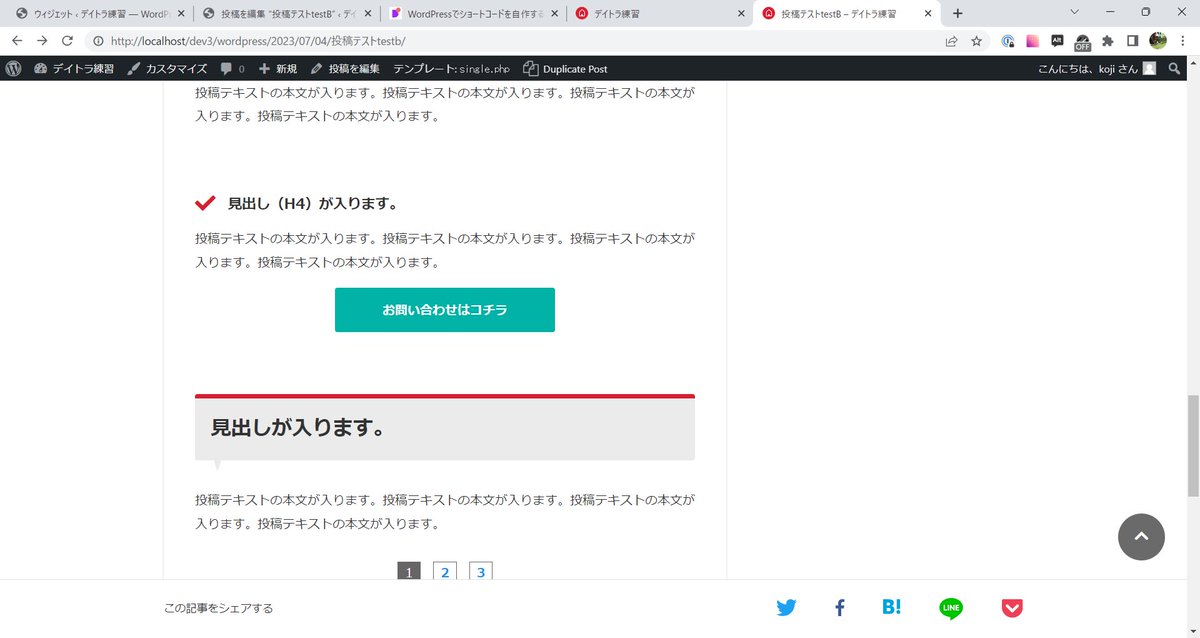The height and width of the screenshot is (638, 1200).
Task: Save the article to Pocket
Action: (x=1011, y=607)
